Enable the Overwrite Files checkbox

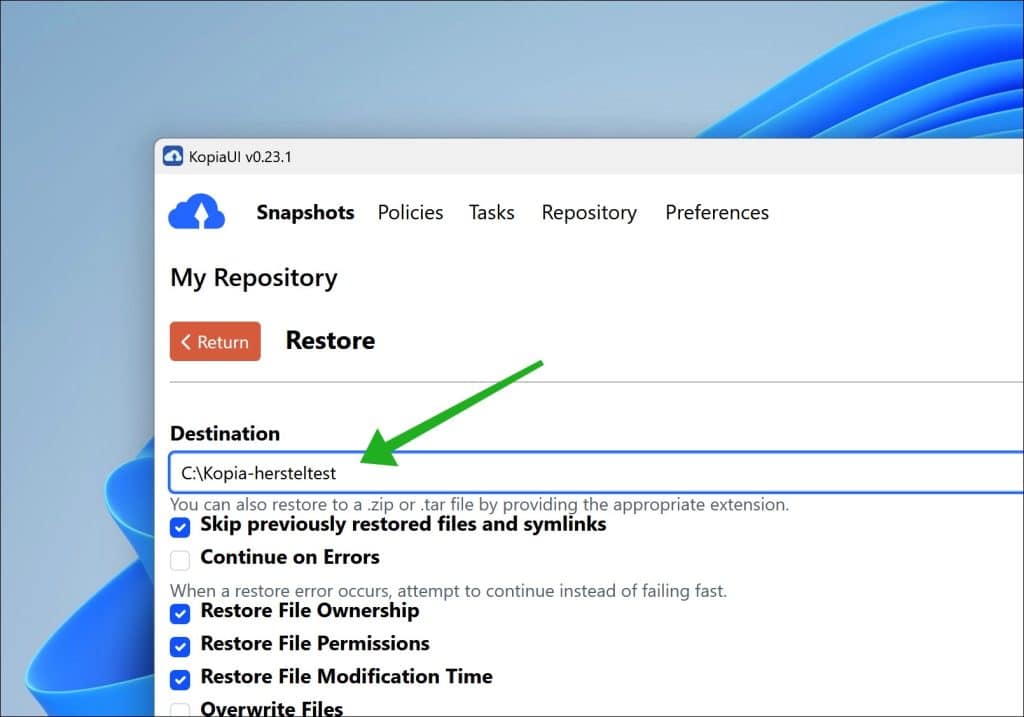(x=180, y=710)
